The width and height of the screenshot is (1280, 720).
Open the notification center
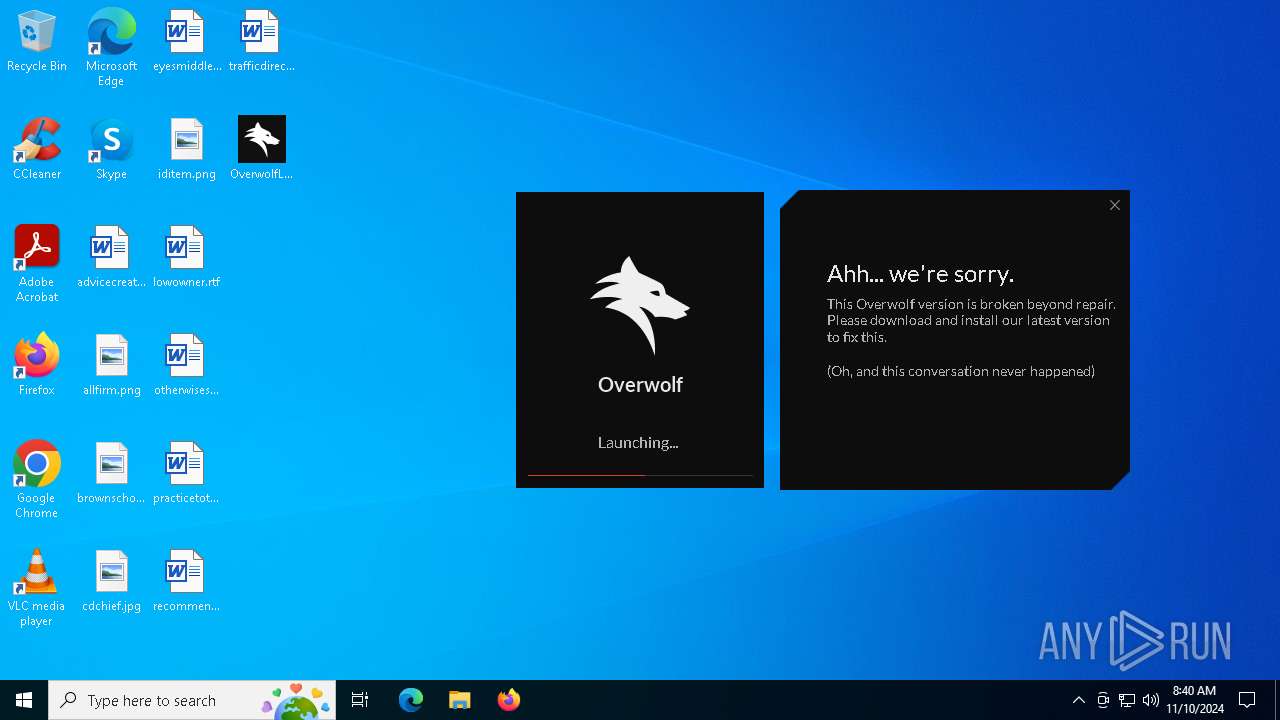click(1247, 700)
